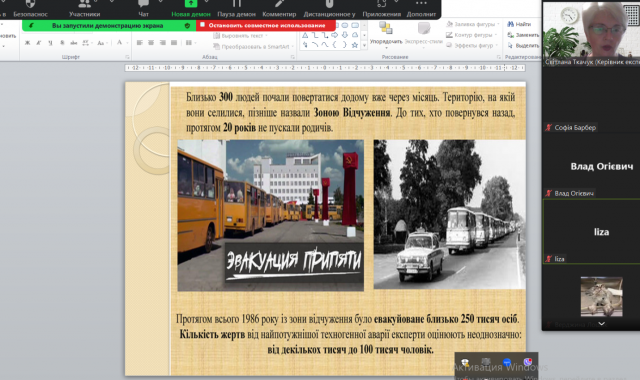640x380 pixels.
Task: Center the paragraph text
Action: (x=151, y=42)
